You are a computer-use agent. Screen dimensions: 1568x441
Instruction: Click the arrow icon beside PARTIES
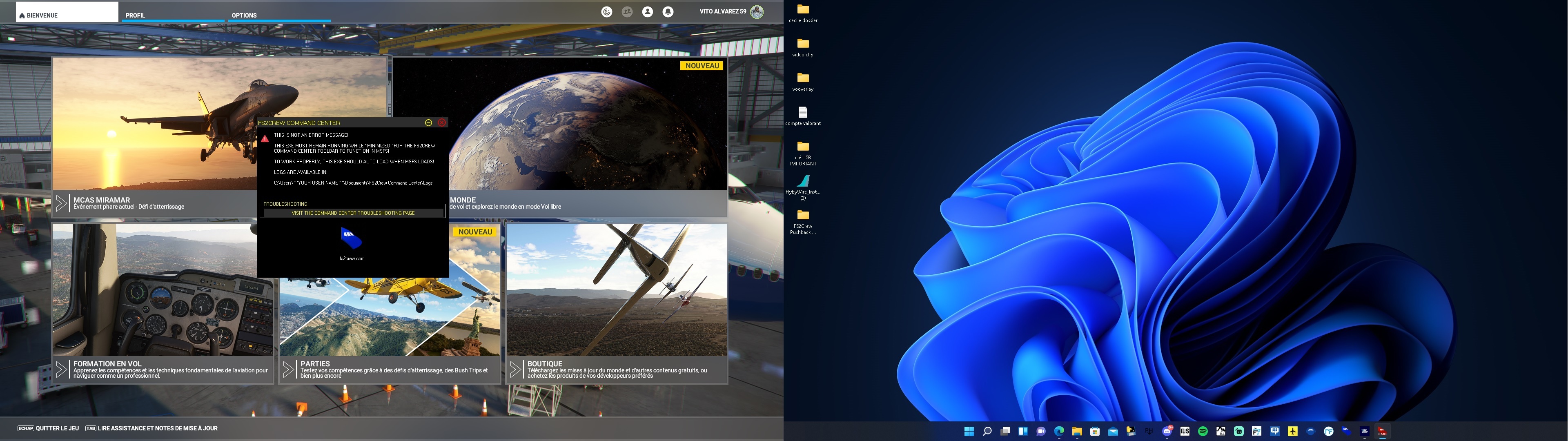click(x=289, y=369)
